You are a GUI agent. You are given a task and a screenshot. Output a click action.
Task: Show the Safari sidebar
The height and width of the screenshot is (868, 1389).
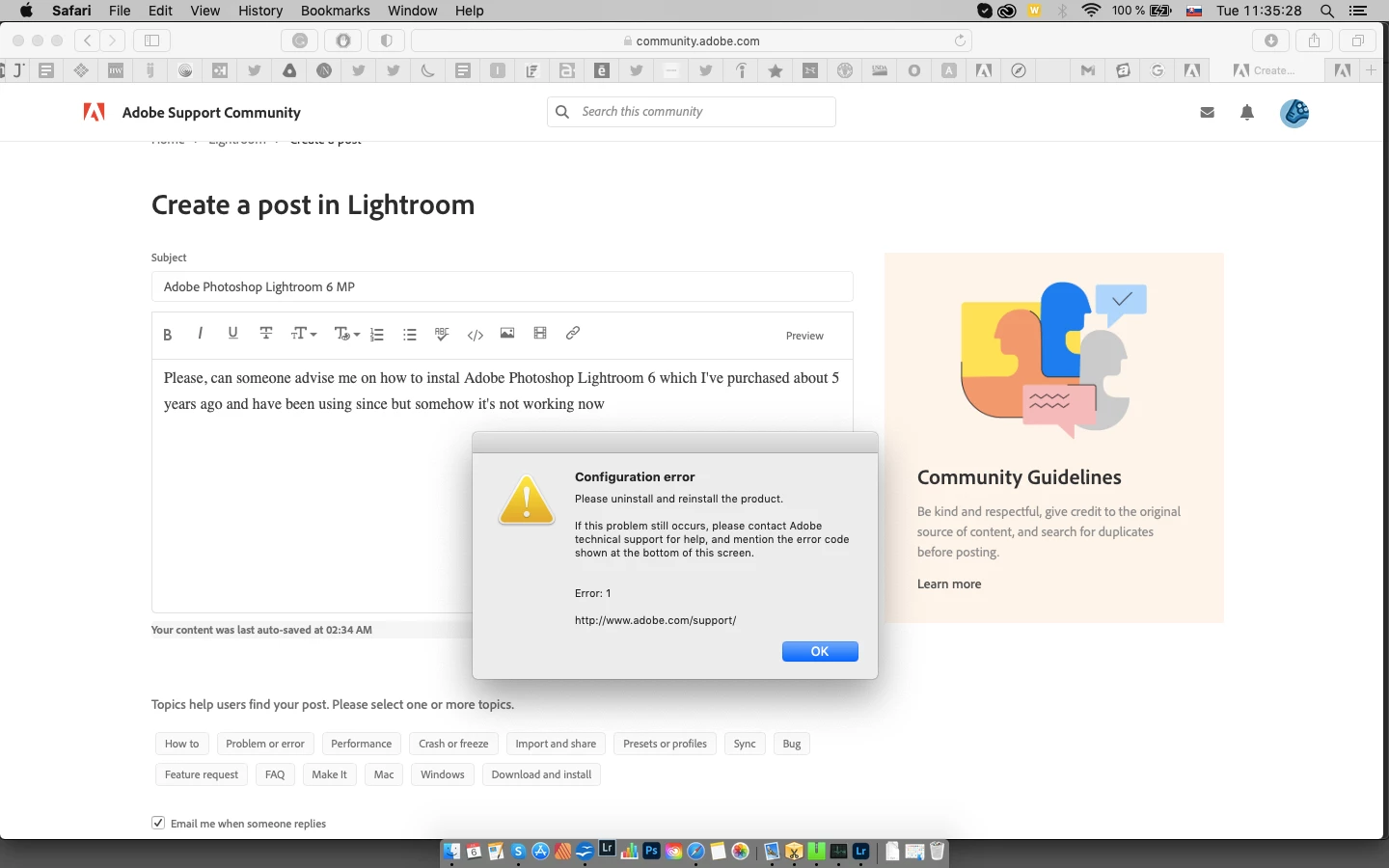(151, 41)
